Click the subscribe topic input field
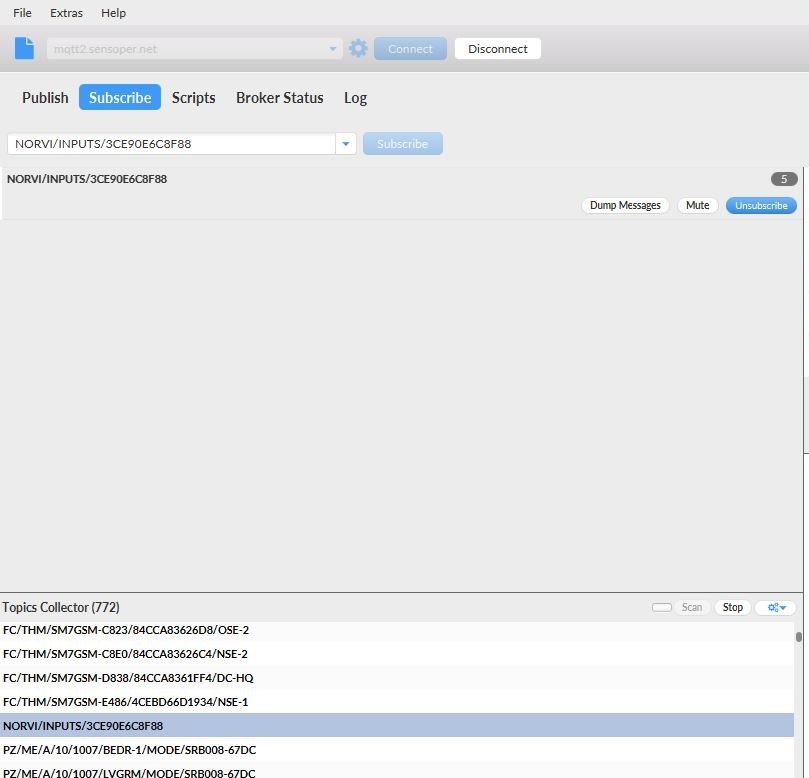The height and width of the screenshot is (778, 809). (171, 144)
